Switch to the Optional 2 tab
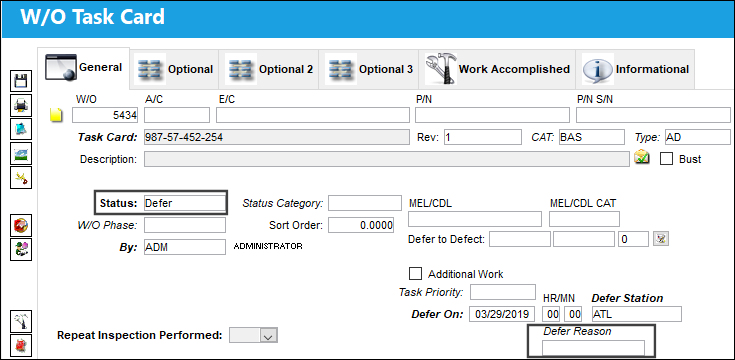735x360 pixels. point(270,69)
